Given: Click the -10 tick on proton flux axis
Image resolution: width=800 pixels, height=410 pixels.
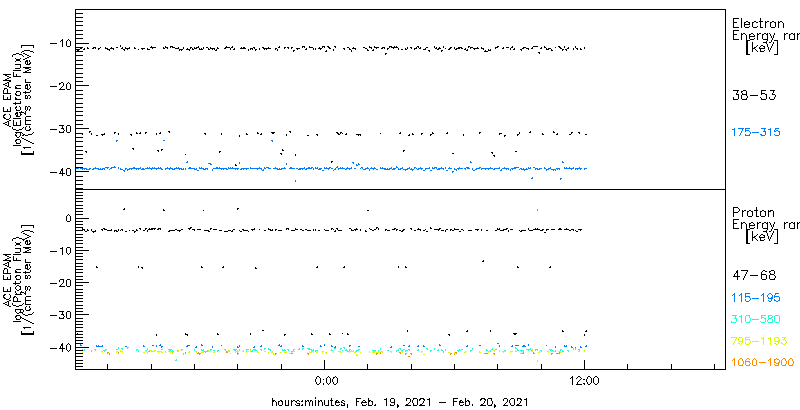Looking at the screenshot, I should pyautogui.click(x=62, y=250).
